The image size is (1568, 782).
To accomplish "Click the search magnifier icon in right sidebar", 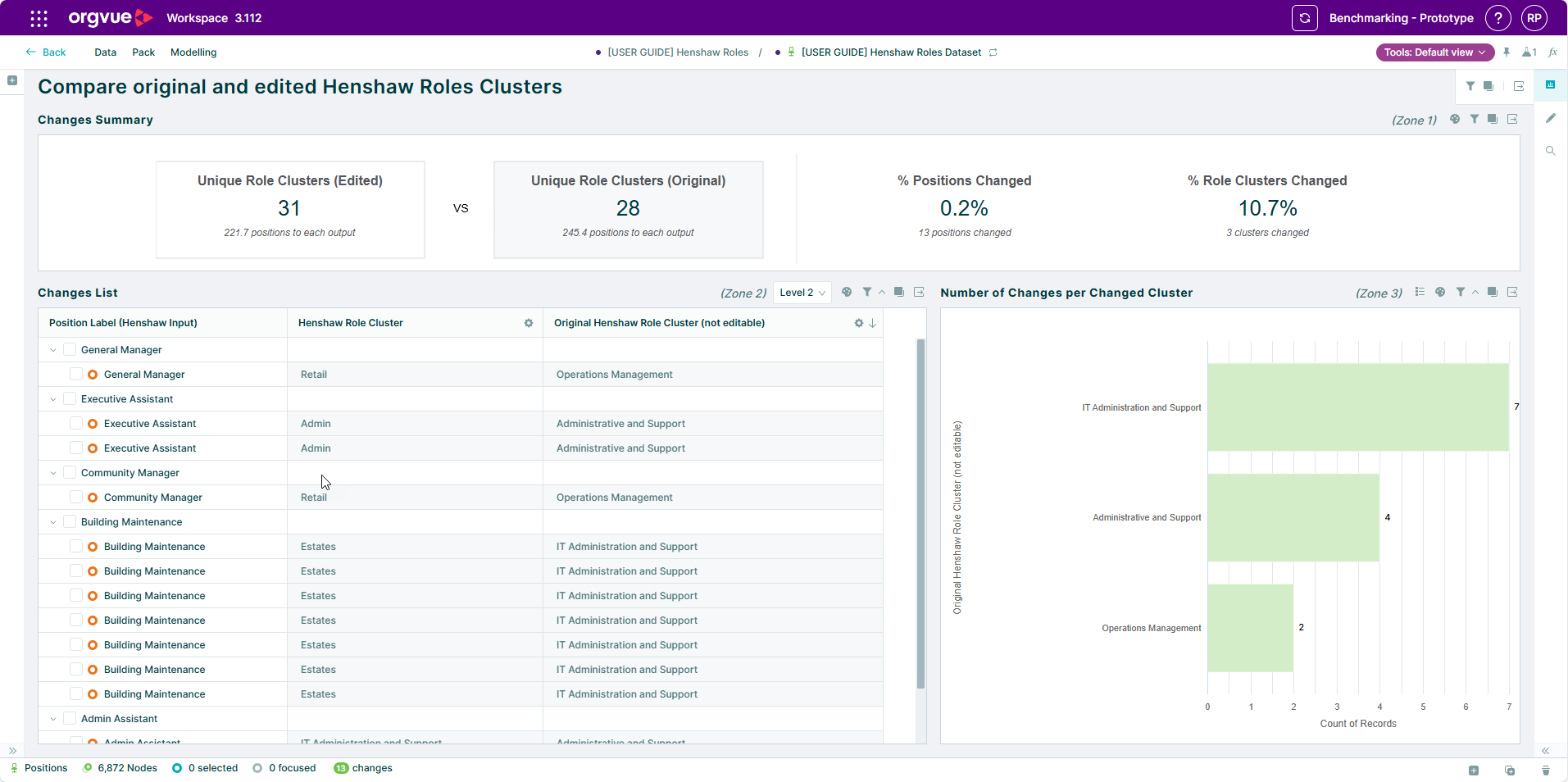I will 1550,151.
